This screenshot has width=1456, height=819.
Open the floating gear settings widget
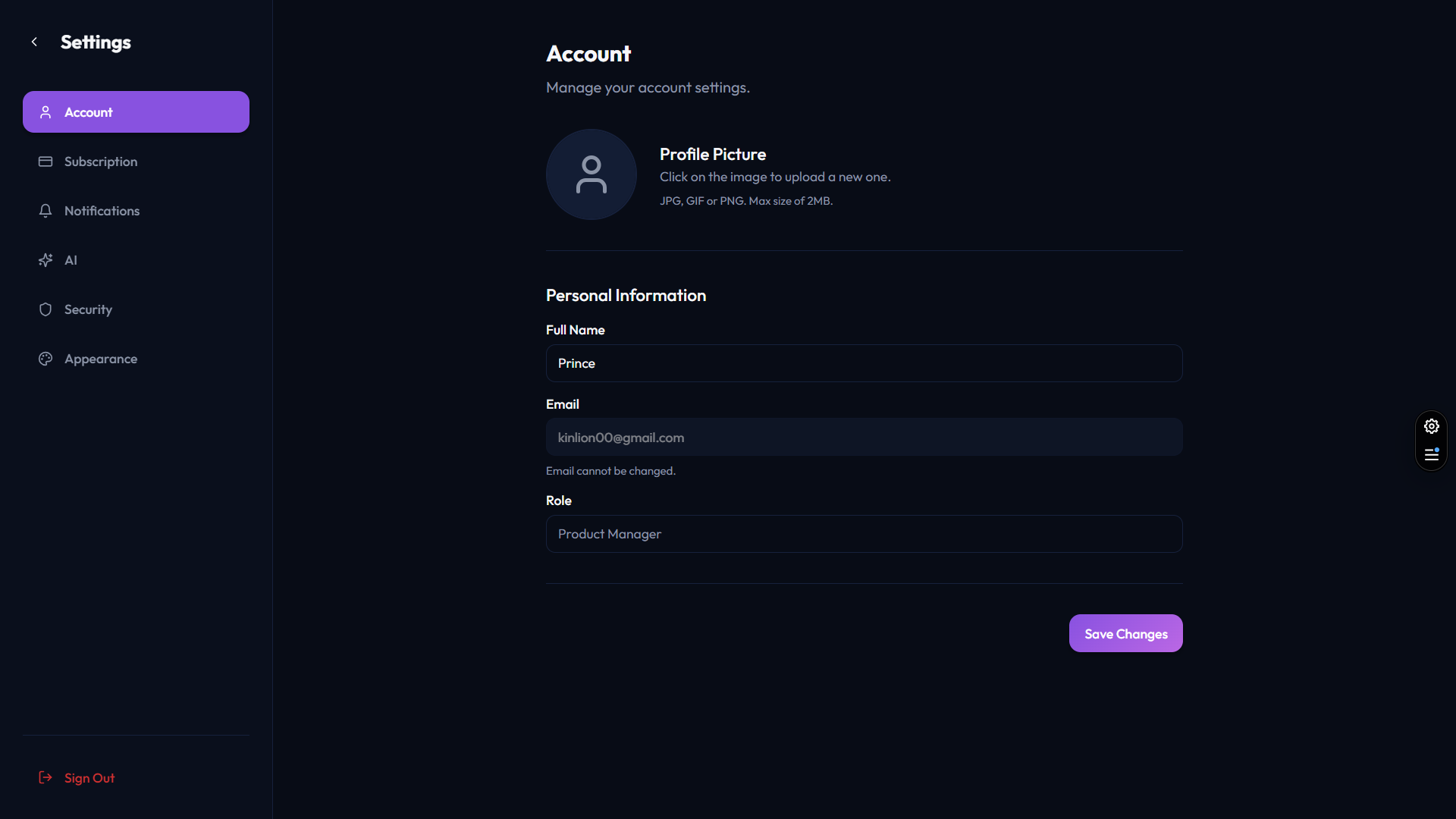click(x=1431, y=426)
